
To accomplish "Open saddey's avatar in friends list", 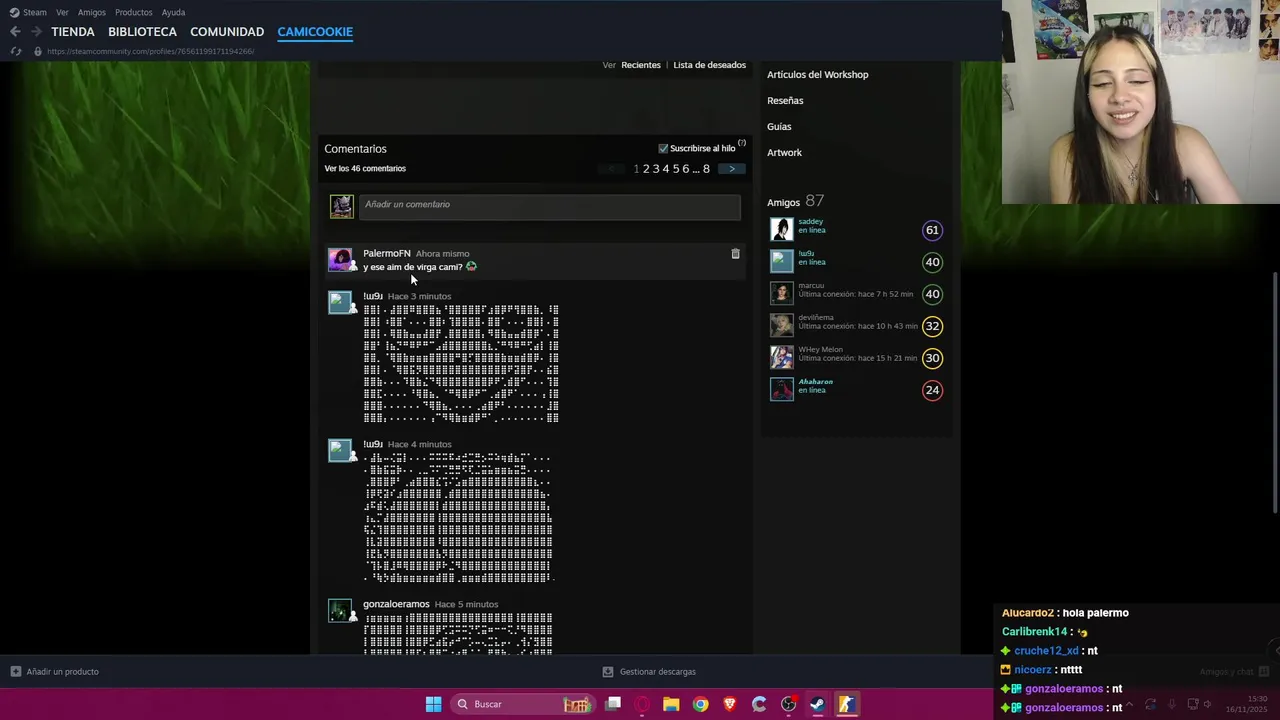I will [781, 230].
